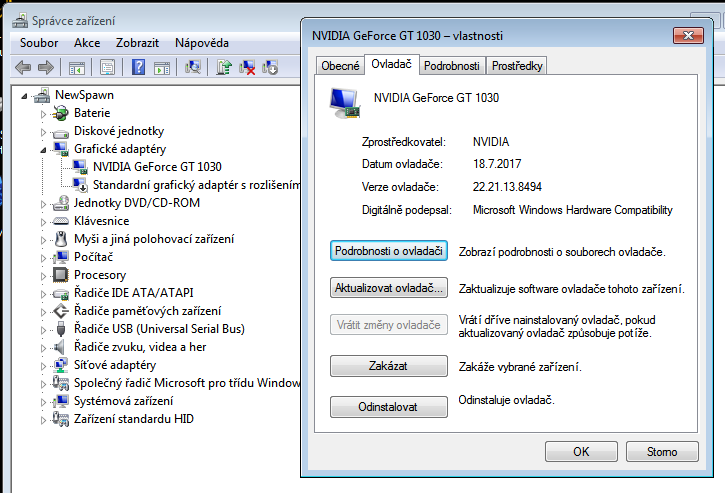The height and width of the screenshot is (493, 725).
Task: Select the Počítač tree item
Action: pos(93,257)
